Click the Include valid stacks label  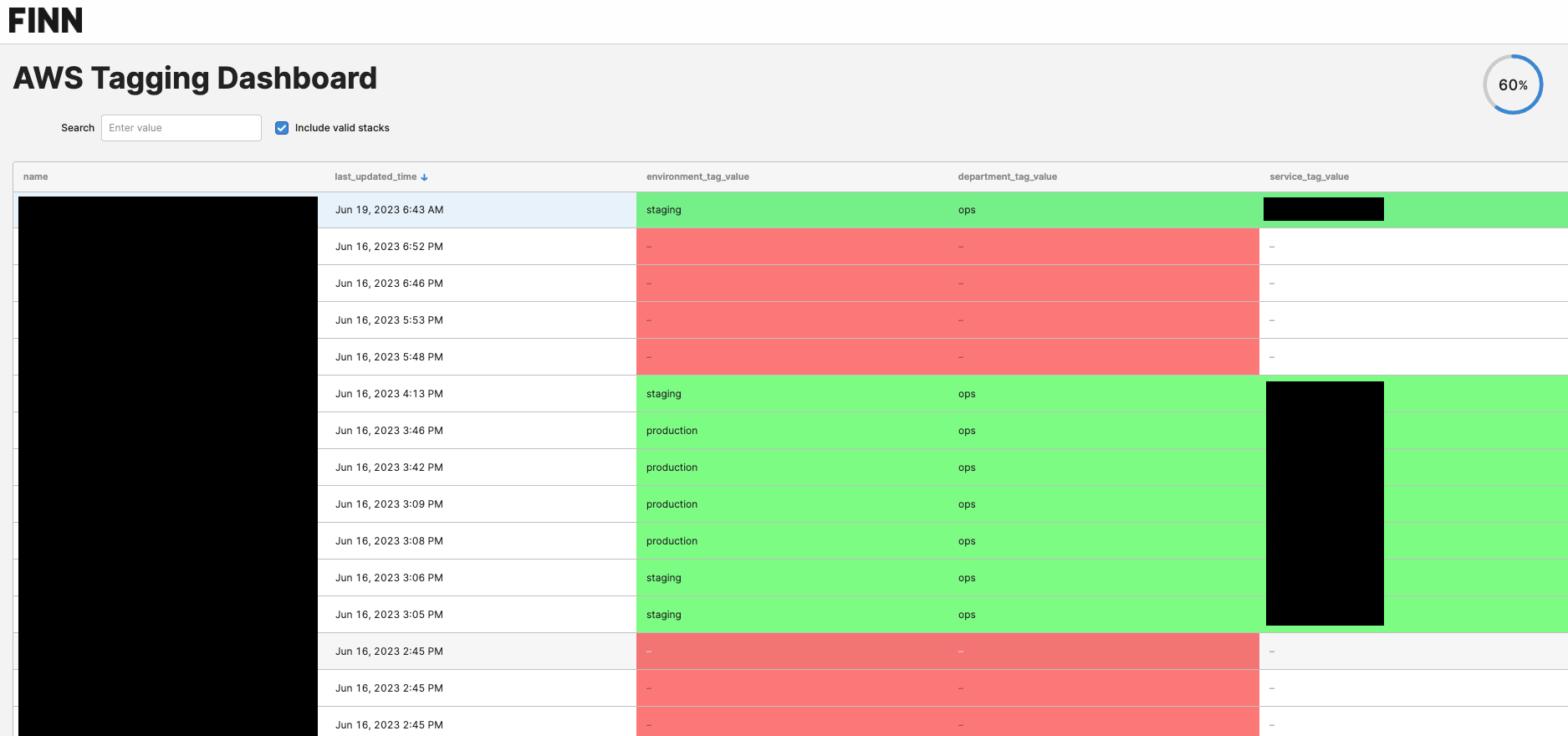pyautogui.click(x=342, y=128)
